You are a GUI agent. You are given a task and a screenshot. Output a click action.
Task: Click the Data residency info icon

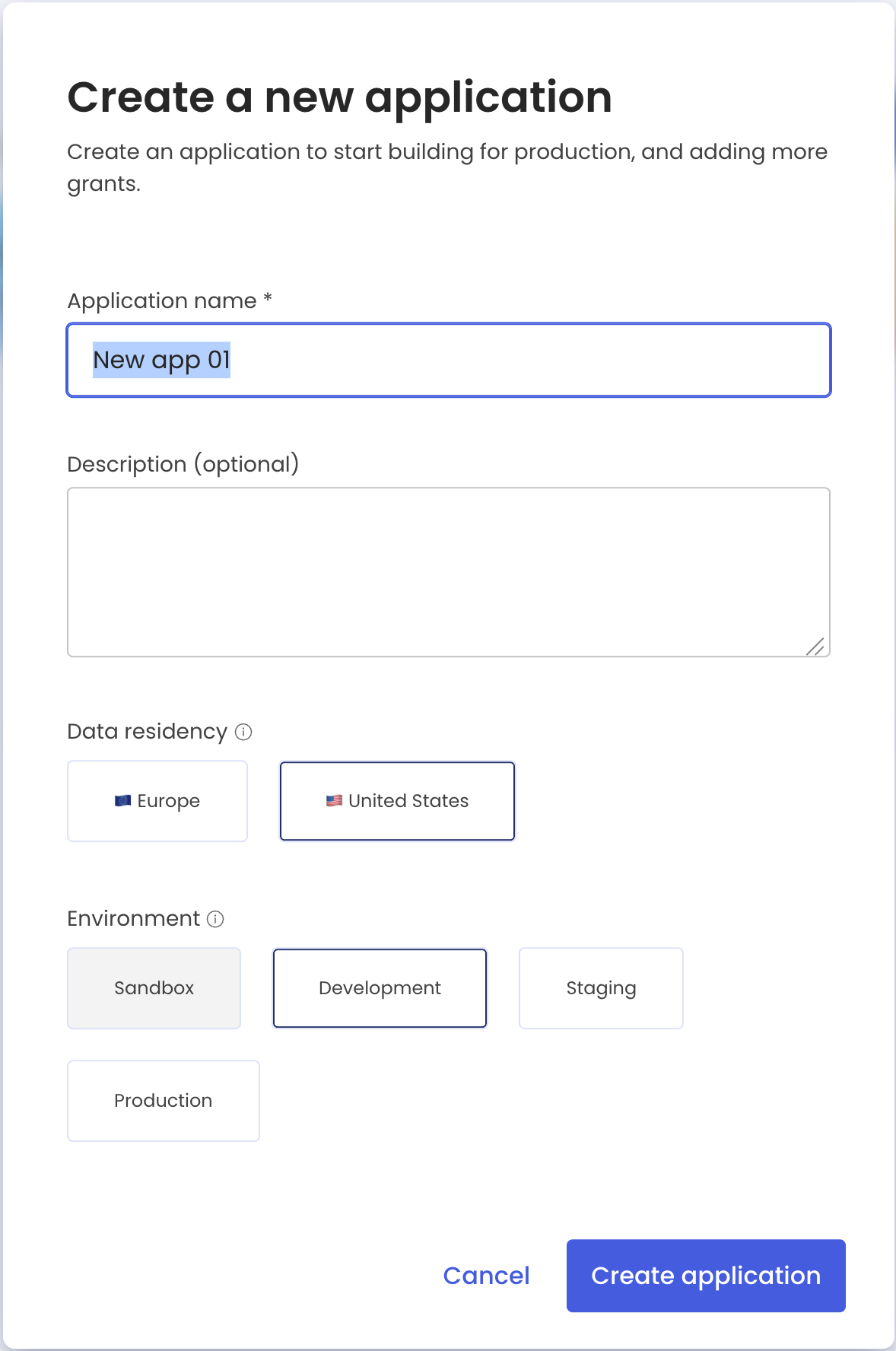[x=244, y=732]
